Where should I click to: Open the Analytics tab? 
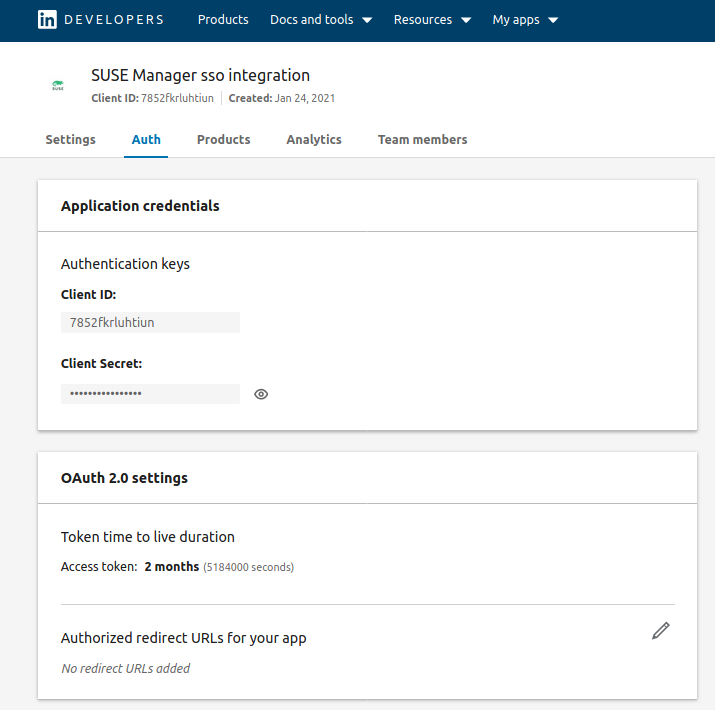pyautogui.click(x=314, y=140)
